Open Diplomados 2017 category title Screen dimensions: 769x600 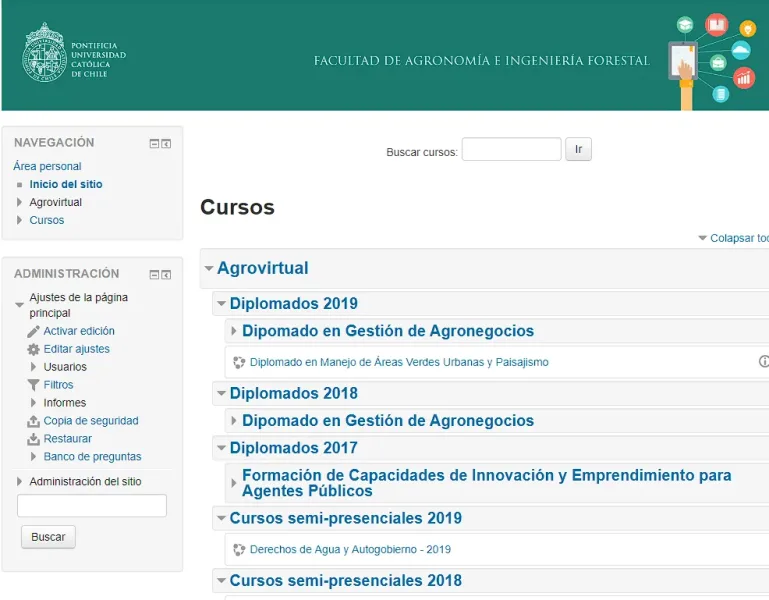pos(294,448)
